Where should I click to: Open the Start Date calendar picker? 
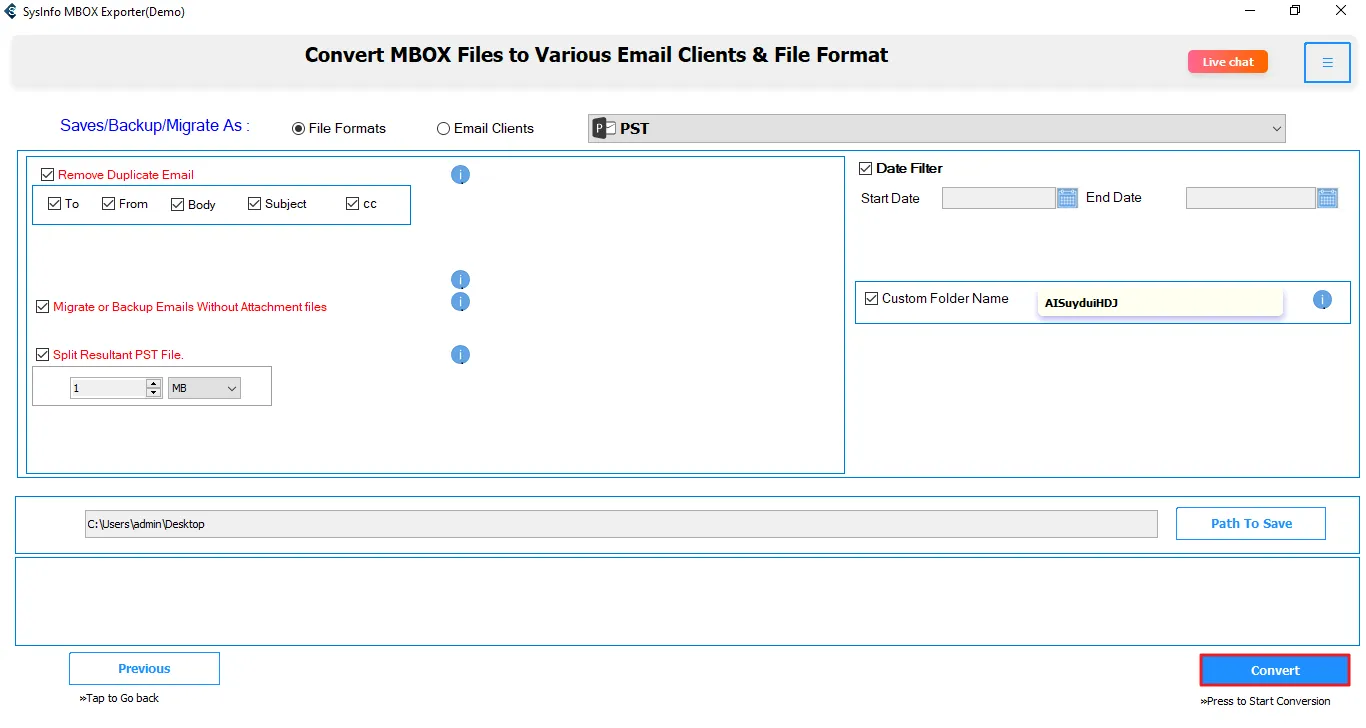1067,198
